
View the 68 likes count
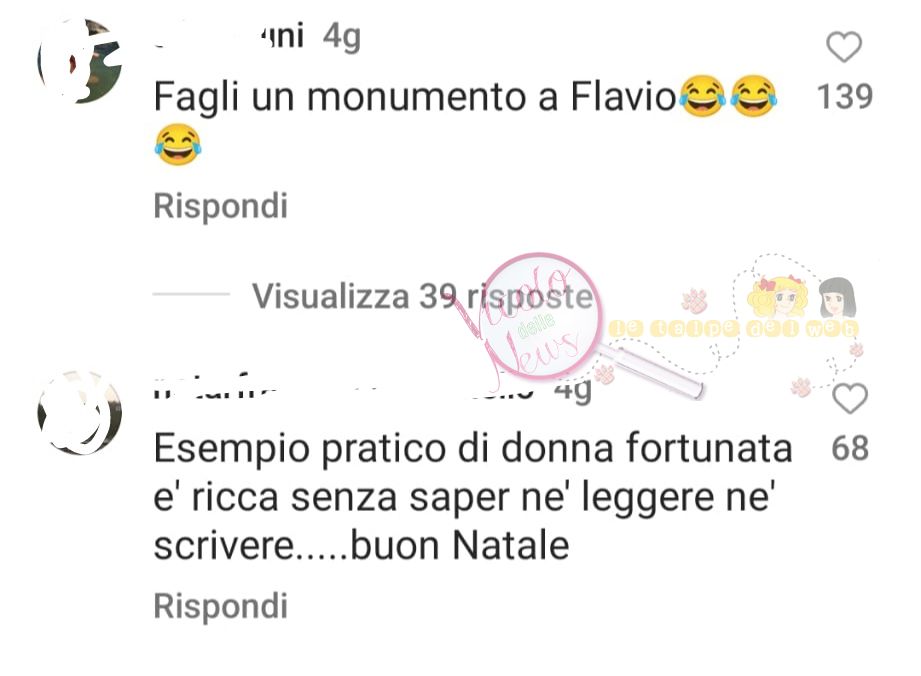(850, 448)
